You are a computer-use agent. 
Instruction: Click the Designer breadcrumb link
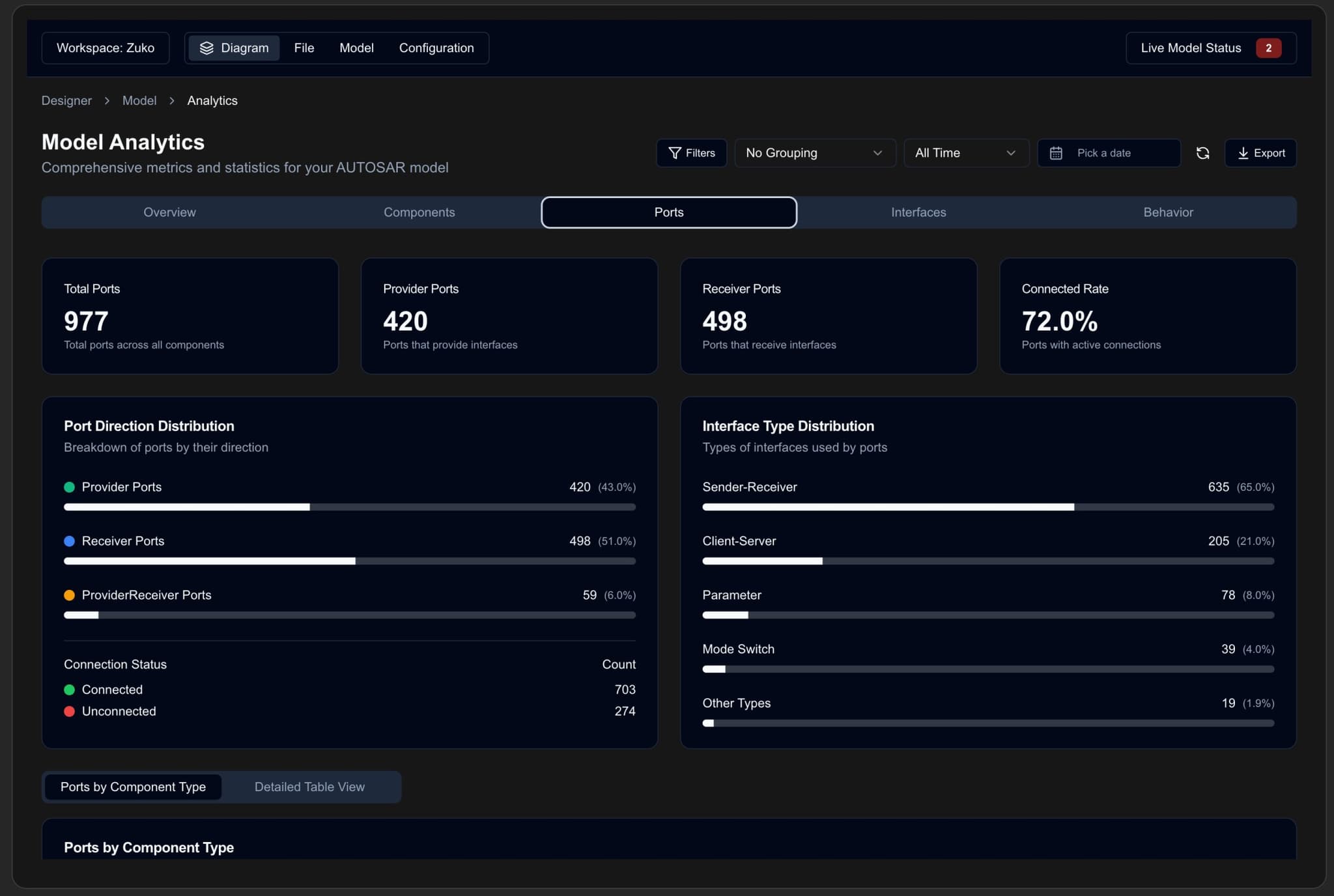click(66, 101)
